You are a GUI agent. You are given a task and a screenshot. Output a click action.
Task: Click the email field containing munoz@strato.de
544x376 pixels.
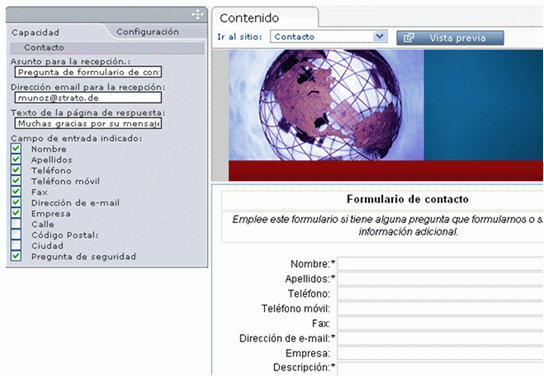(88, 98)
